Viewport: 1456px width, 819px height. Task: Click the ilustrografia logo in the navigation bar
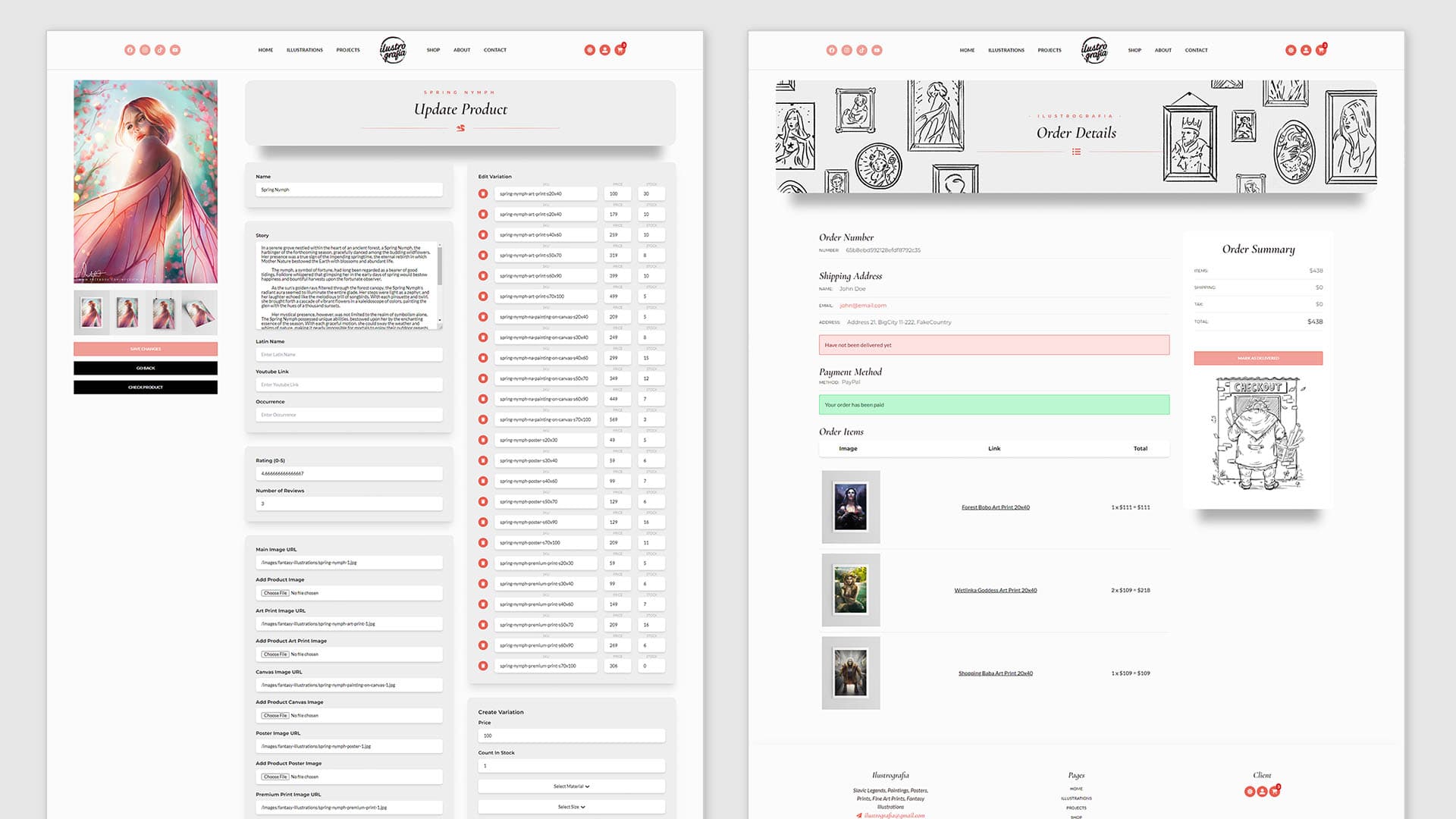[x=393, y=52]
